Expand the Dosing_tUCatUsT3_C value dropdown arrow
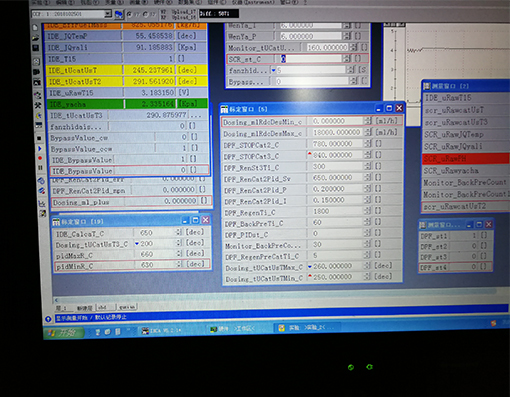The height and width of the screenshot is (397, 510). [137, 244]
